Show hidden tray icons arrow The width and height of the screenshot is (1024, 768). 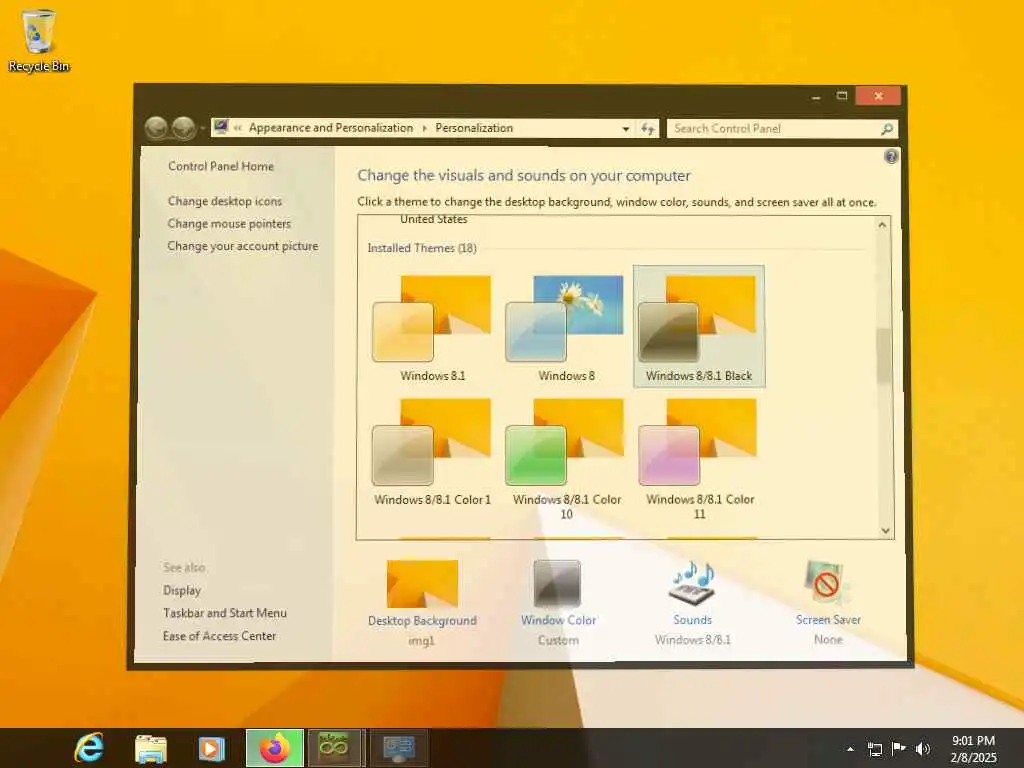click(850, 749)
